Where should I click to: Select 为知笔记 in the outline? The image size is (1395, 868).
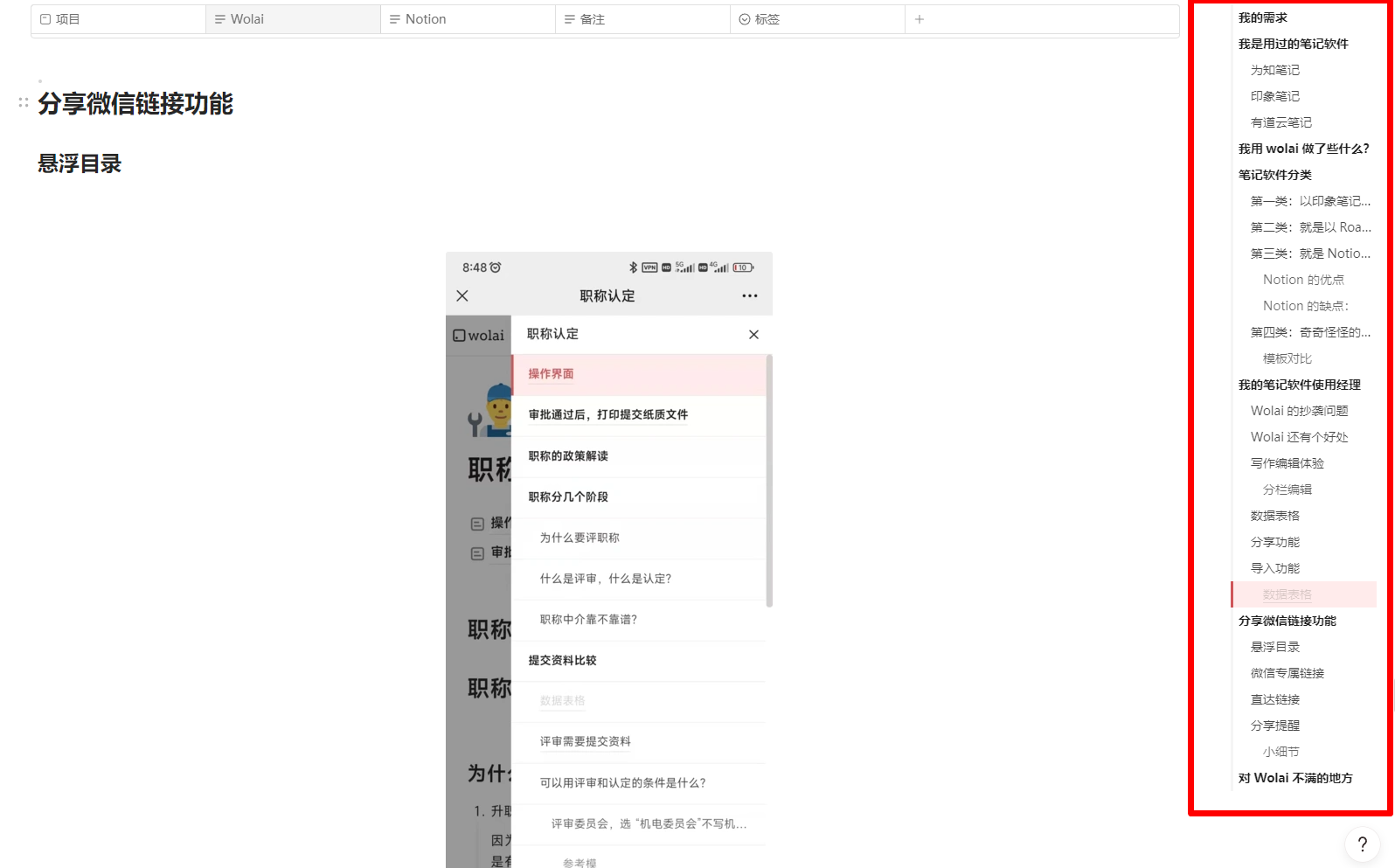point(1274,70)
